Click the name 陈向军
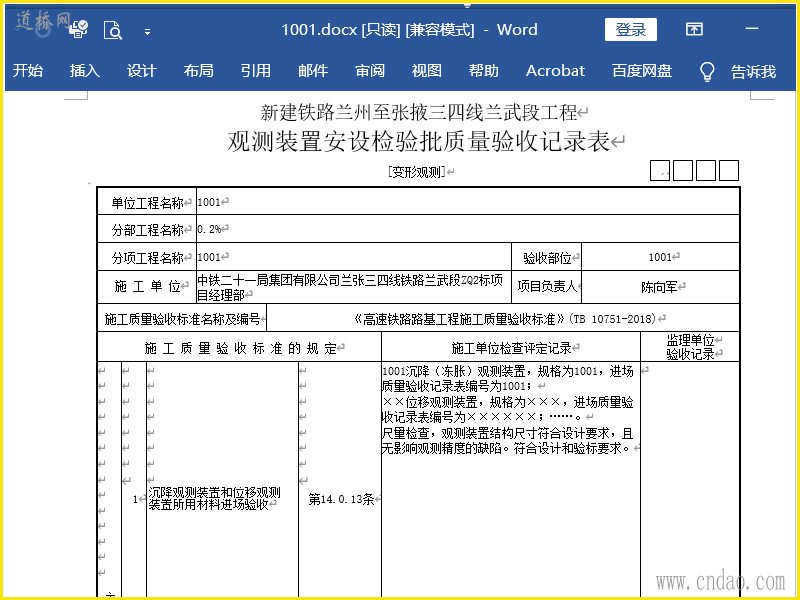 tap(659, 287)
